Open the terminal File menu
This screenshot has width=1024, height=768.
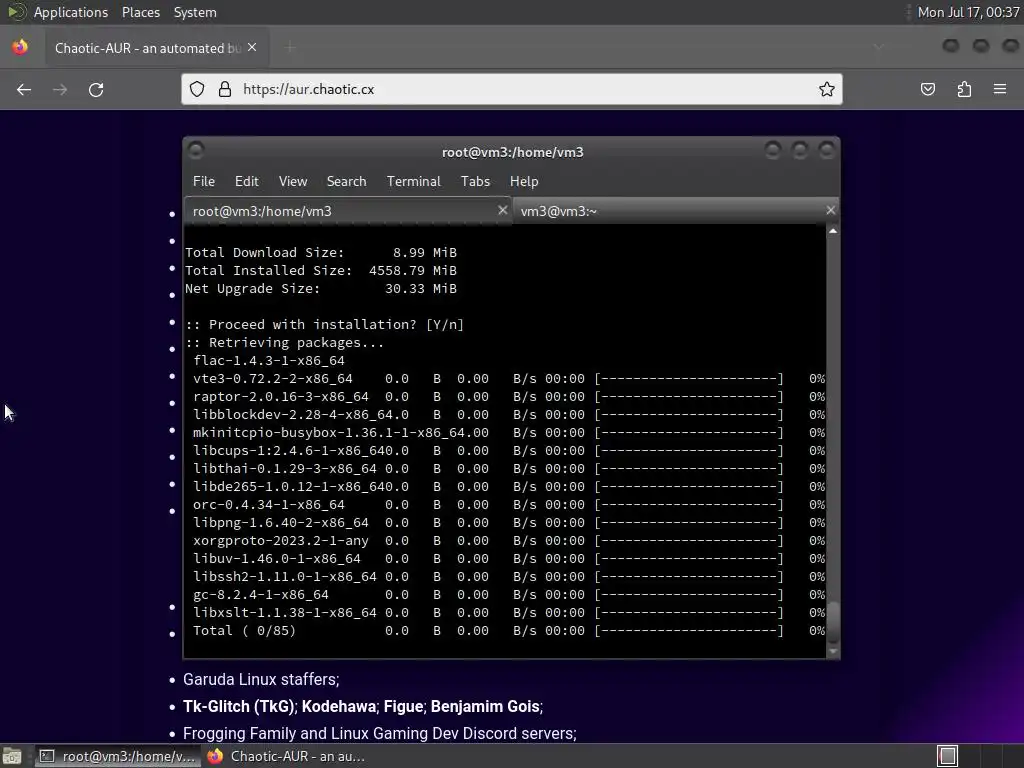coord(204,182)
